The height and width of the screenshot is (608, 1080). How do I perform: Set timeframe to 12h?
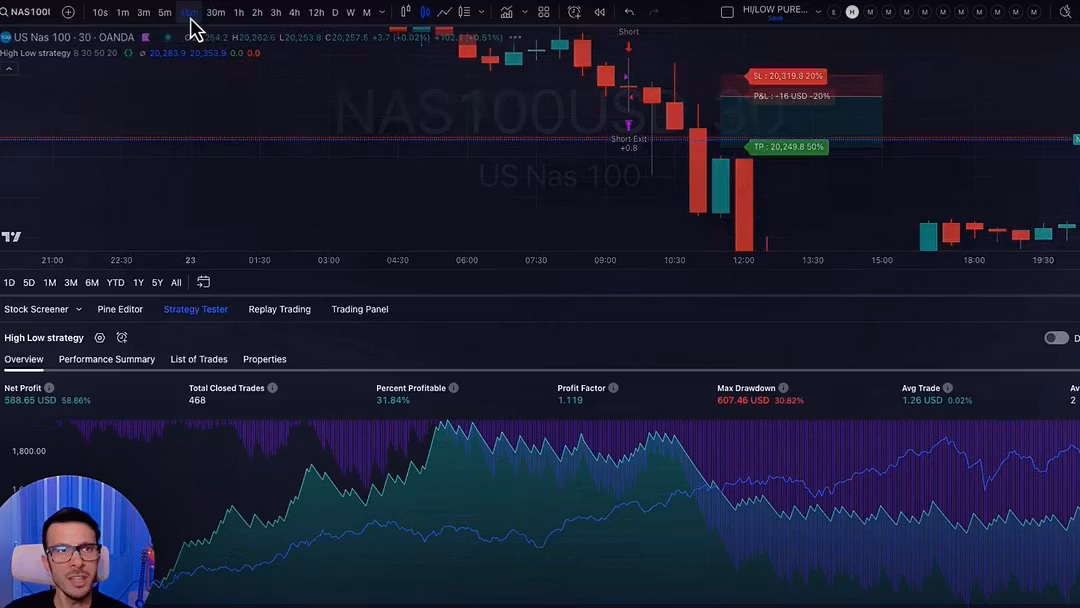pos(316,12)
